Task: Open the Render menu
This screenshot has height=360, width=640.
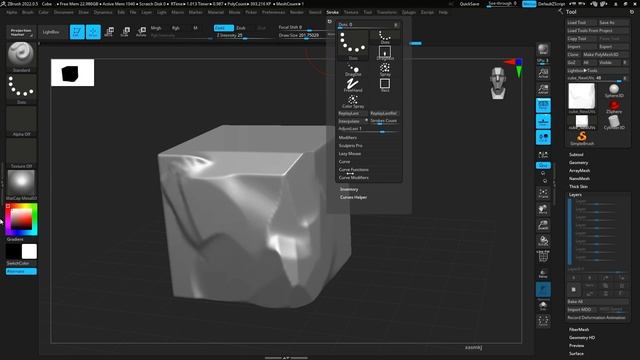Action: tap(297, 12)
